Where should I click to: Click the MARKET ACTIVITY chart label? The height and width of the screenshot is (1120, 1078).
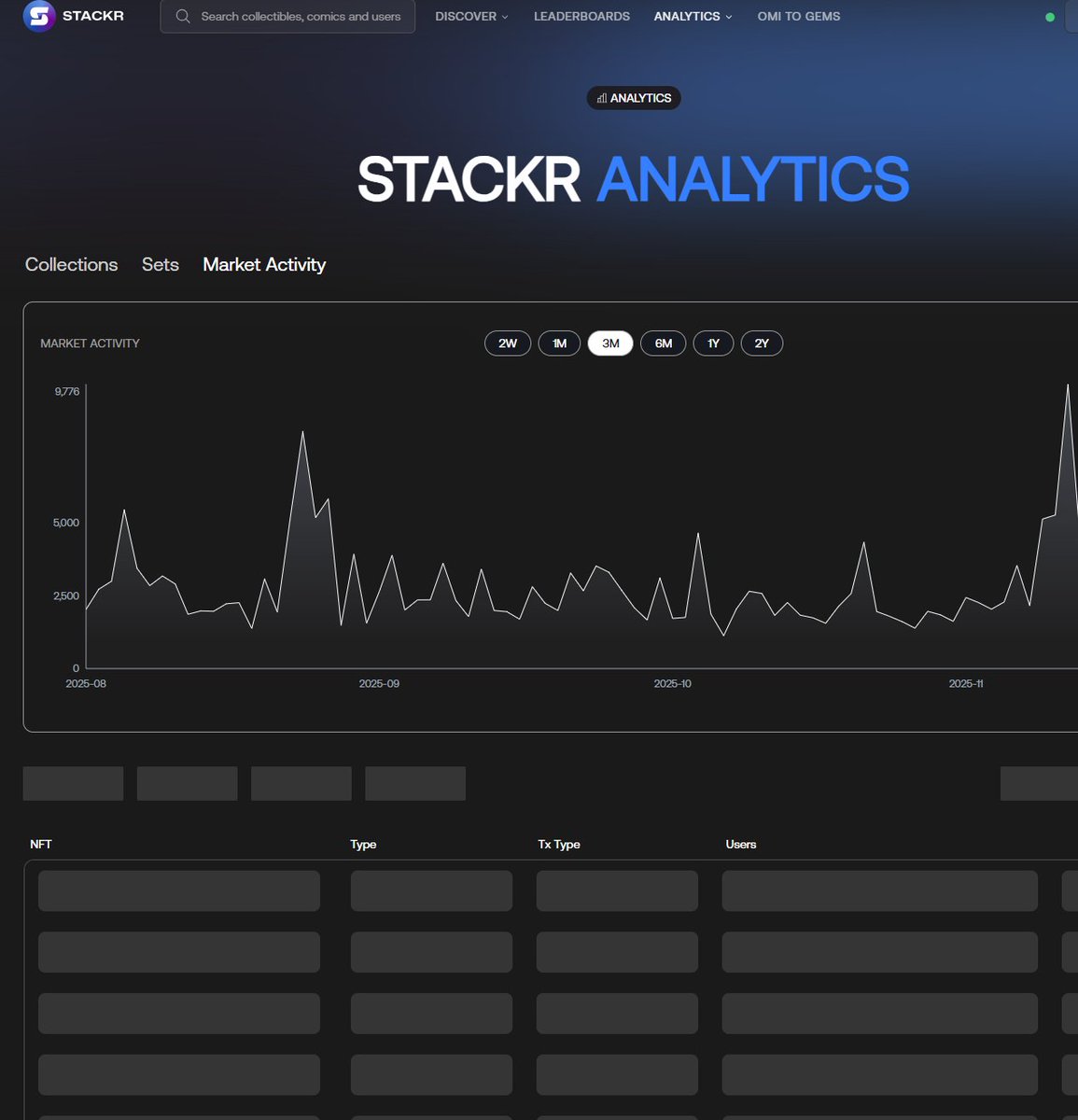pyautogui.click(x=90, y=343)
